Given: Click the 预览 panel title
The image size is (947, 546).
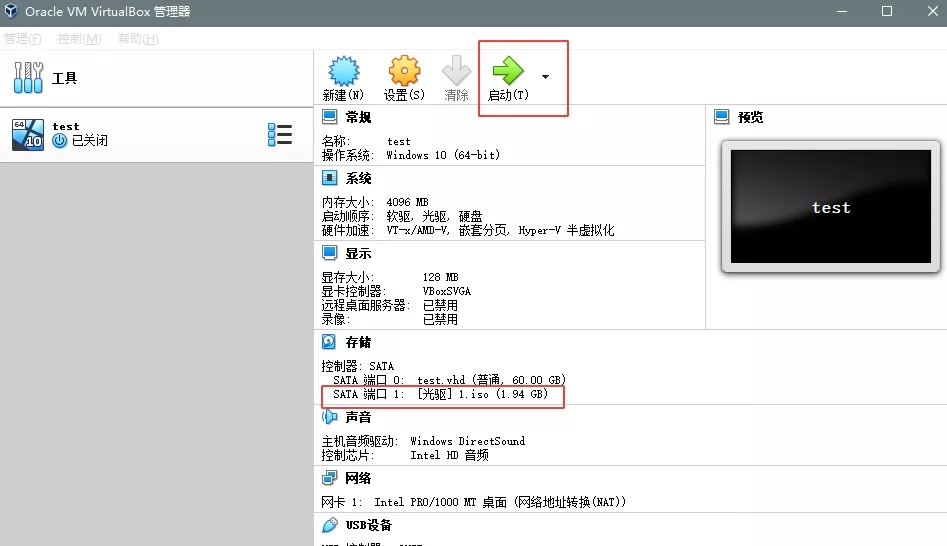Looking at the screenshot, I should (751, 117).
